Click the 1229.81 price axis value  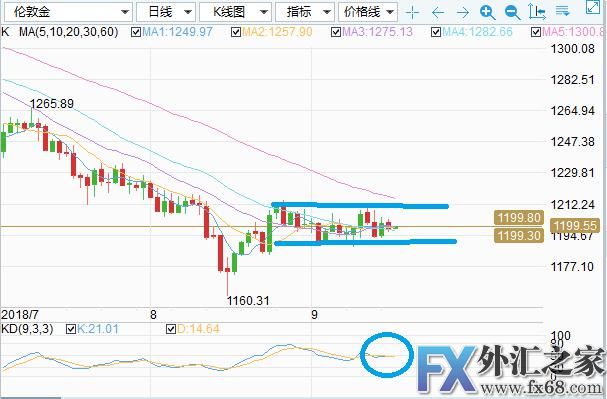pyautogui.click(x=573, y=173)
